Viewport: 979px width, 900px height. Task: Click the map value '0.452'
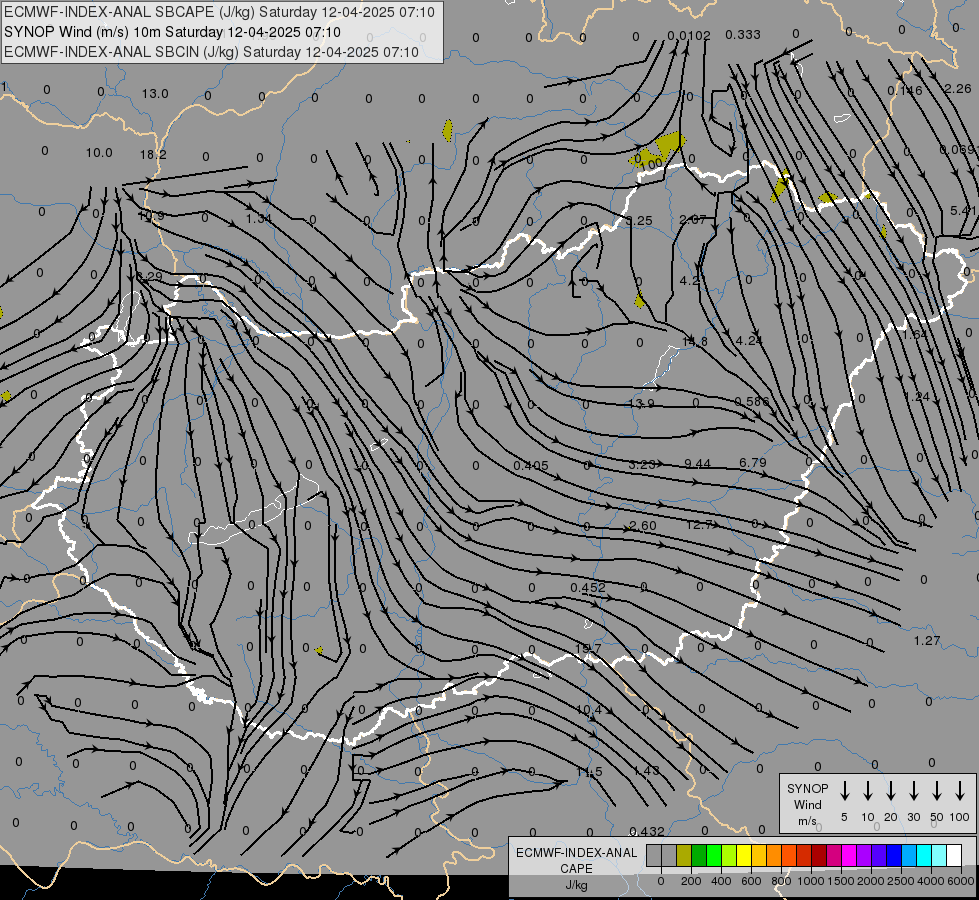(588, 588)
